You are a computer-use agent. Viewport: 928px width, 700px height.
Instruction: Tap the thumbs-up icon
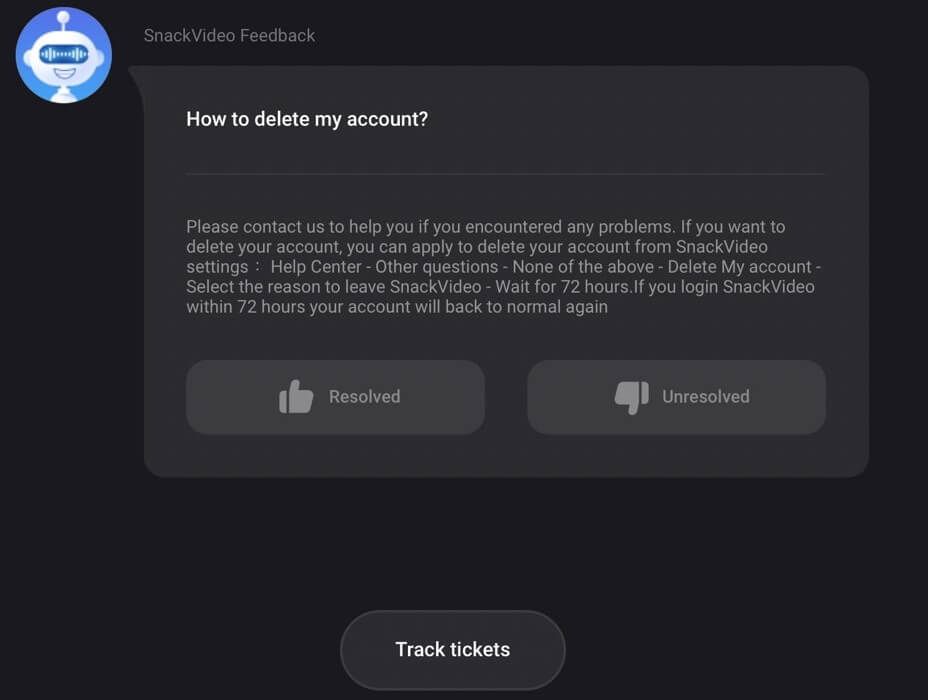point(296,397)
